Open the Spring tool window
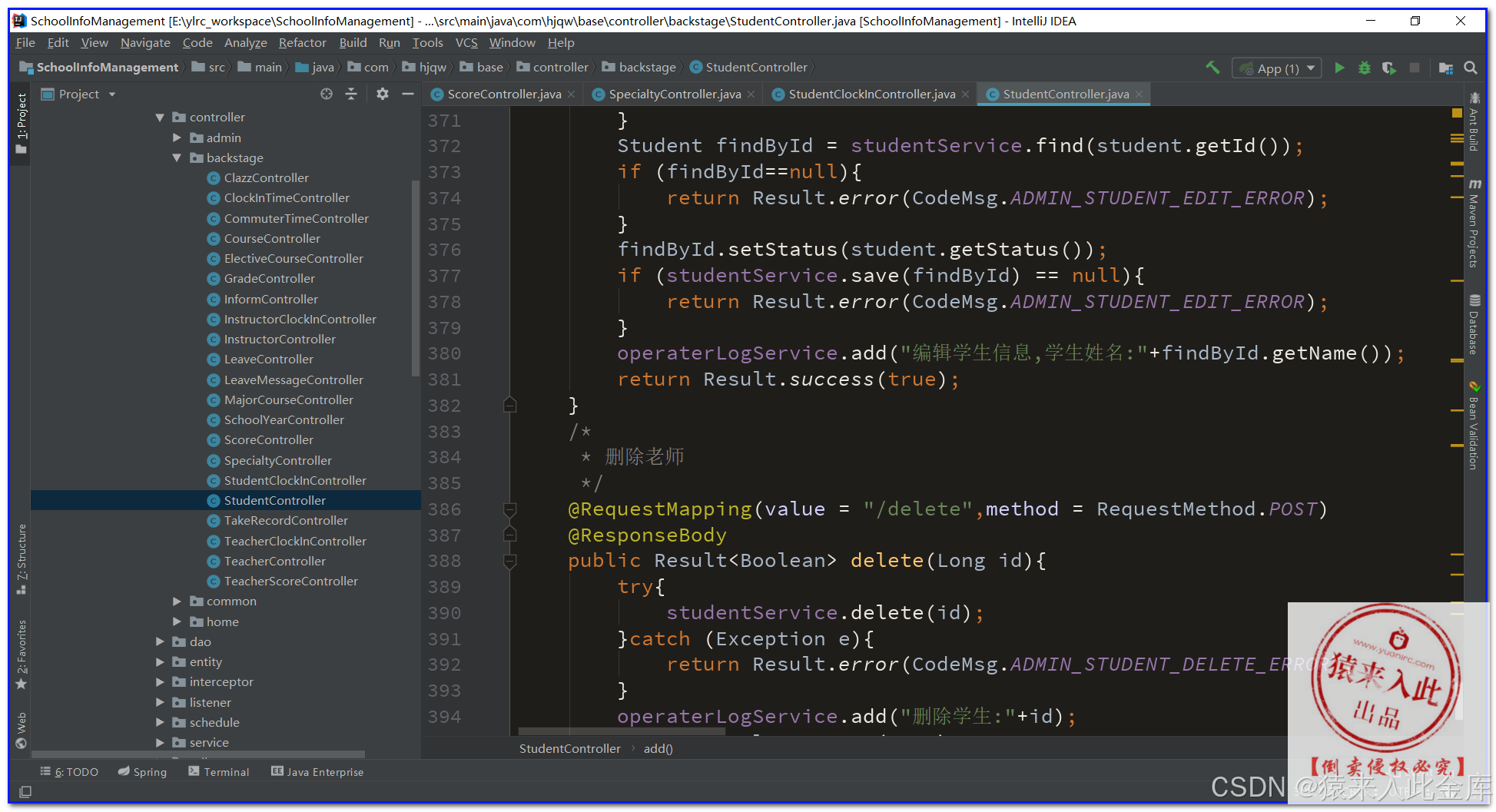This screenshot has width=1496, height=812. pyautogui.click(x=142, y=772)
